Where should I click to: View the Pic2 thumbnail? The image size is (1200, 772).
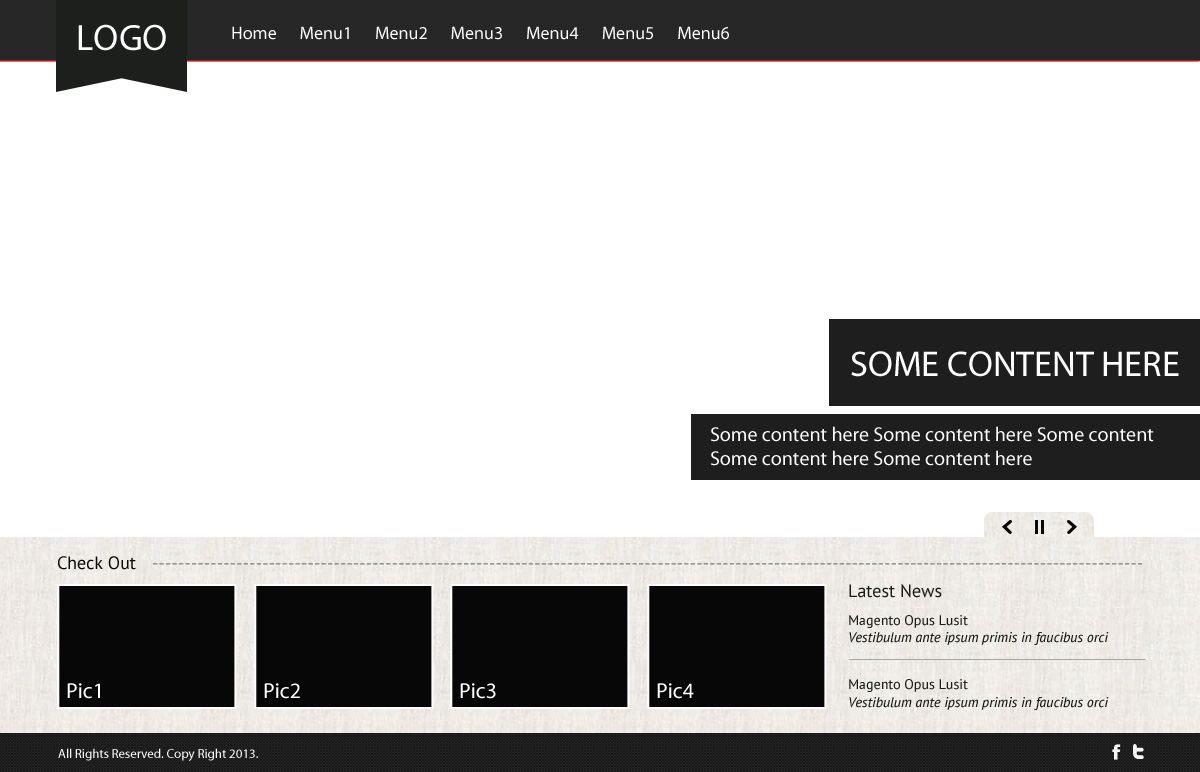tap(344, 646)
